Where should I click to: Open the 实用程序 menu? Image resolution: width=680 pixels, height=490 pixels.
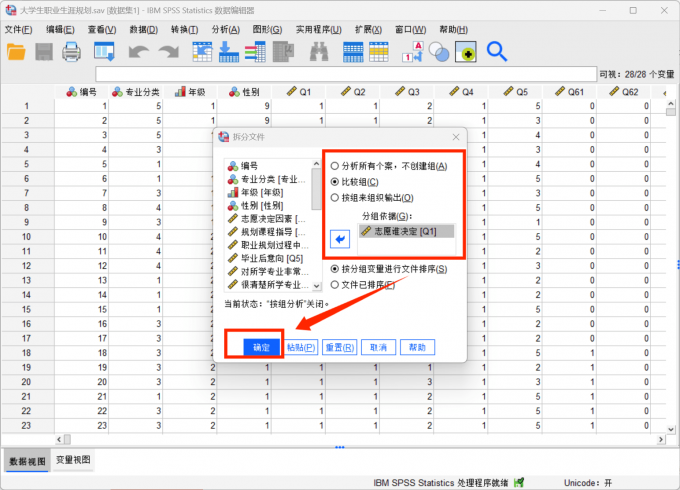319,29
